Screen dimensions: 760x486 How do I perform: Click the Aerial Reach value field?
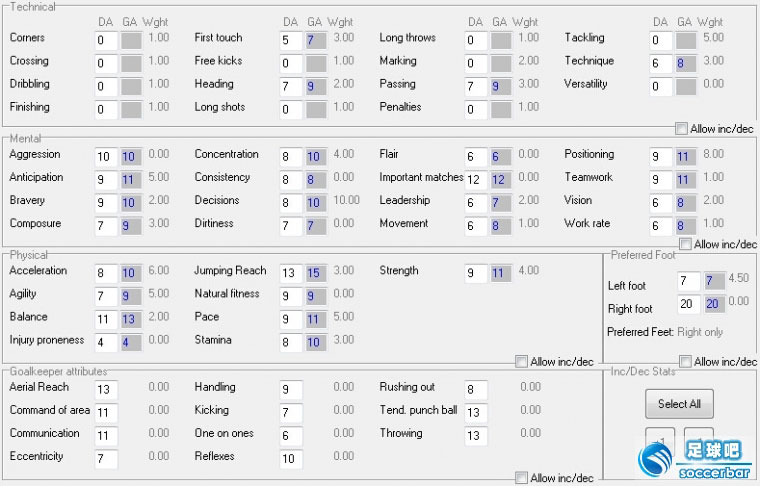pos(106,389)
